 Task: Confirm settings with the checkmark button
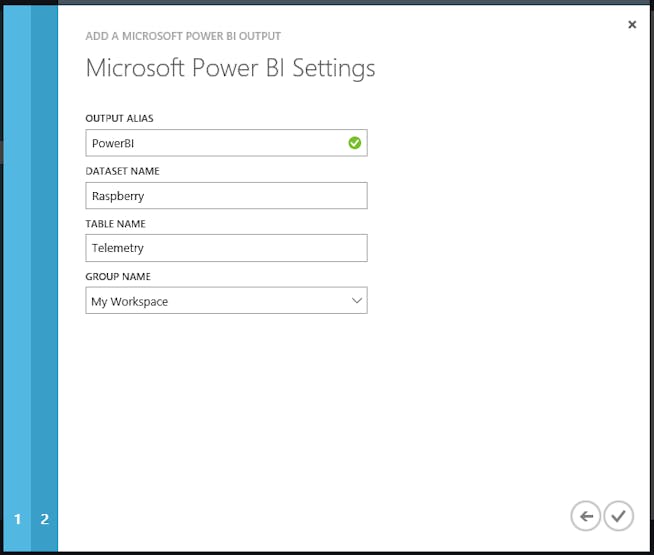coord(619,516)
